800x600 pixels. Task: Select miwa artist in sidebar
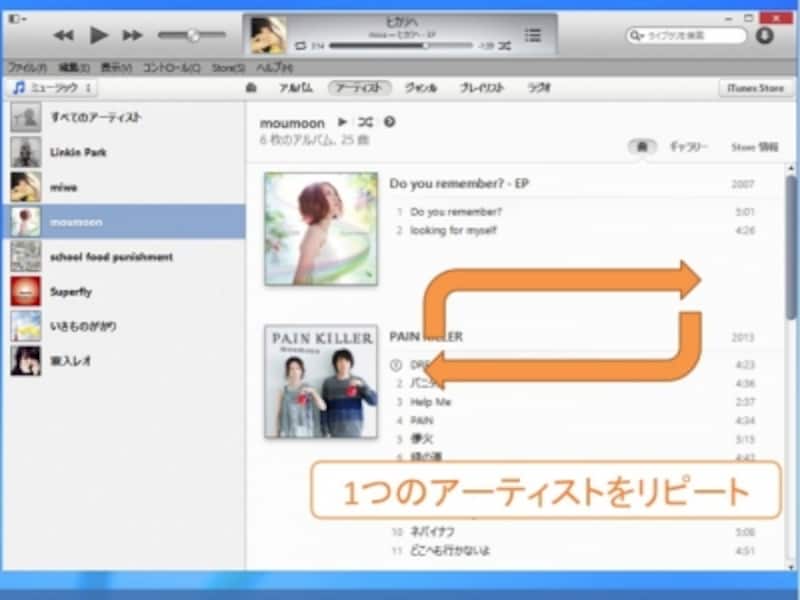point(124,187)
